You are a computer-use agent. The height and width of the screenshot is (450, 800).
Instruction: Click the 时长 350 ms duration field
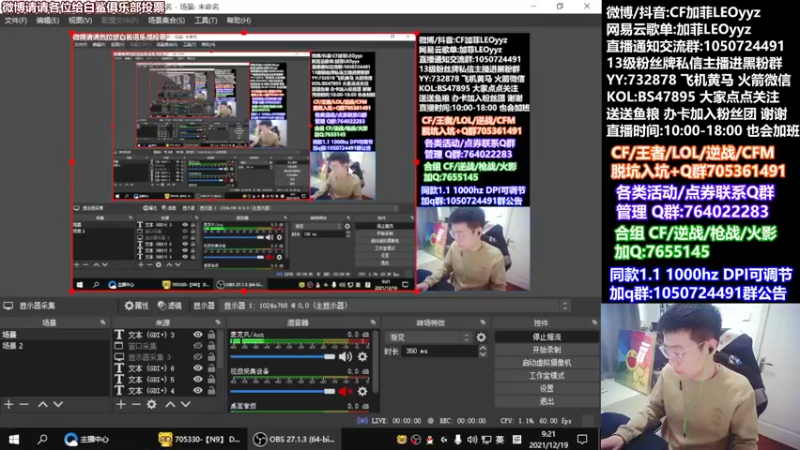tap(440, 351)
